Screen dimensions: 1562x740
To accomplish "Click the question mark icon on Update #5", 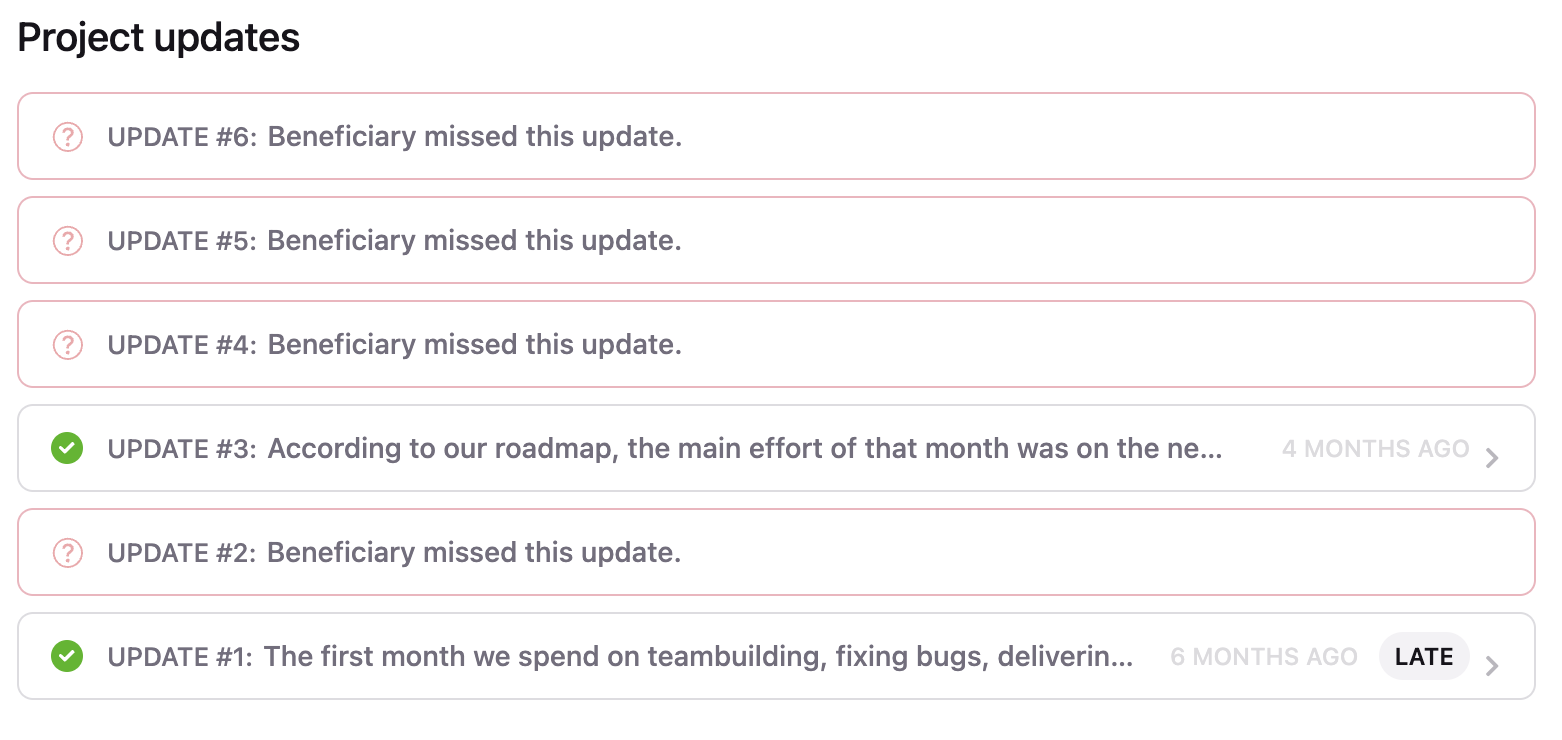I will (x=67, y=240).
